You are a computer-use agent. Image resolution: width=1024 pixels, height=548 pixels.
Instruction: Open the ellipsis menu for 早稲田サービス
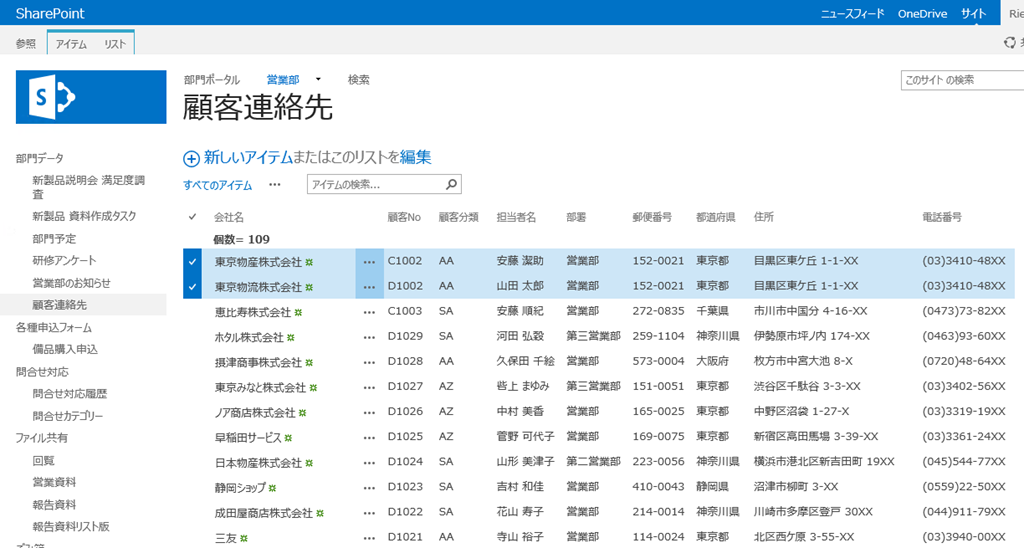click(x=369, y=437)
